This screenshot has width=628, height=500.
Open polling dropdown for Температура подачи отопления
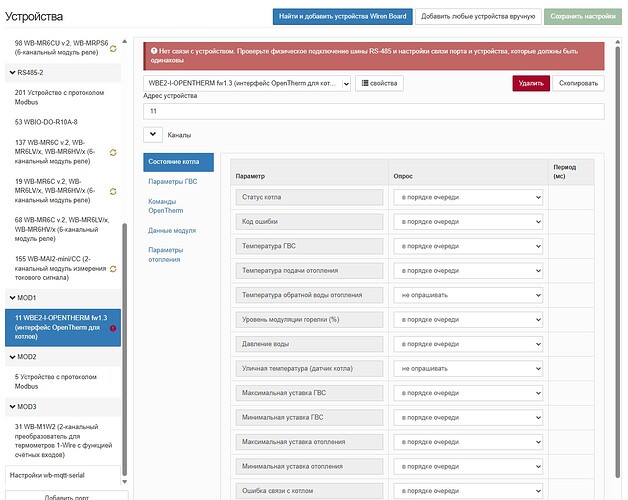click(468, 270)
